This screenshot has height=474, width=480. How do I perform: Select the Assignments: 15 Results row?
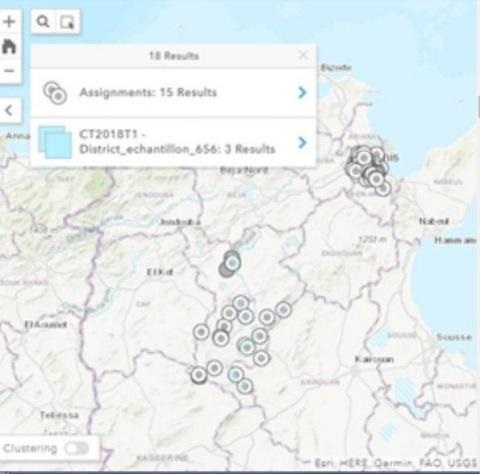(x=173, y=93)
